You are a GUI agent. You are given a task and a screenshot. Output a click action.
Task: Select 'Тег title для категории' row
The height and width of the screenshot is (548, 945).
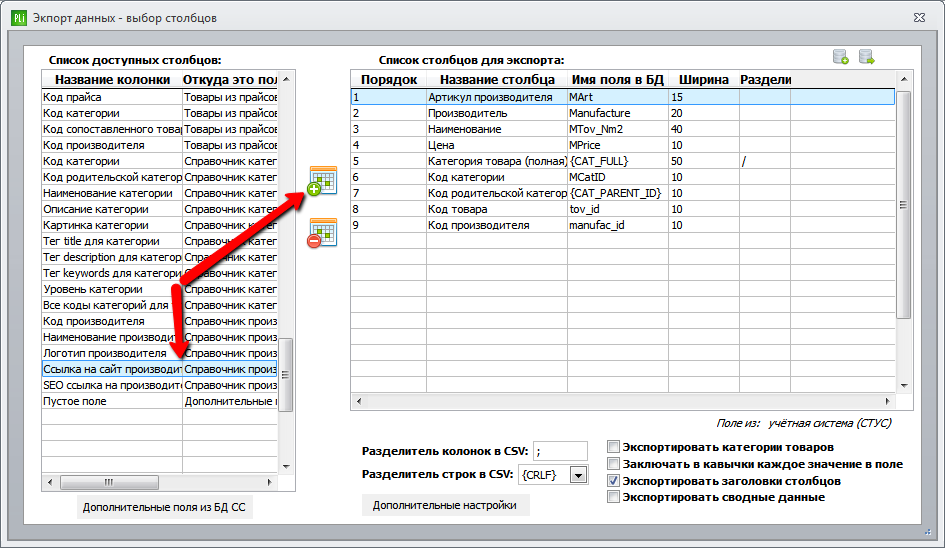point(159,241)
